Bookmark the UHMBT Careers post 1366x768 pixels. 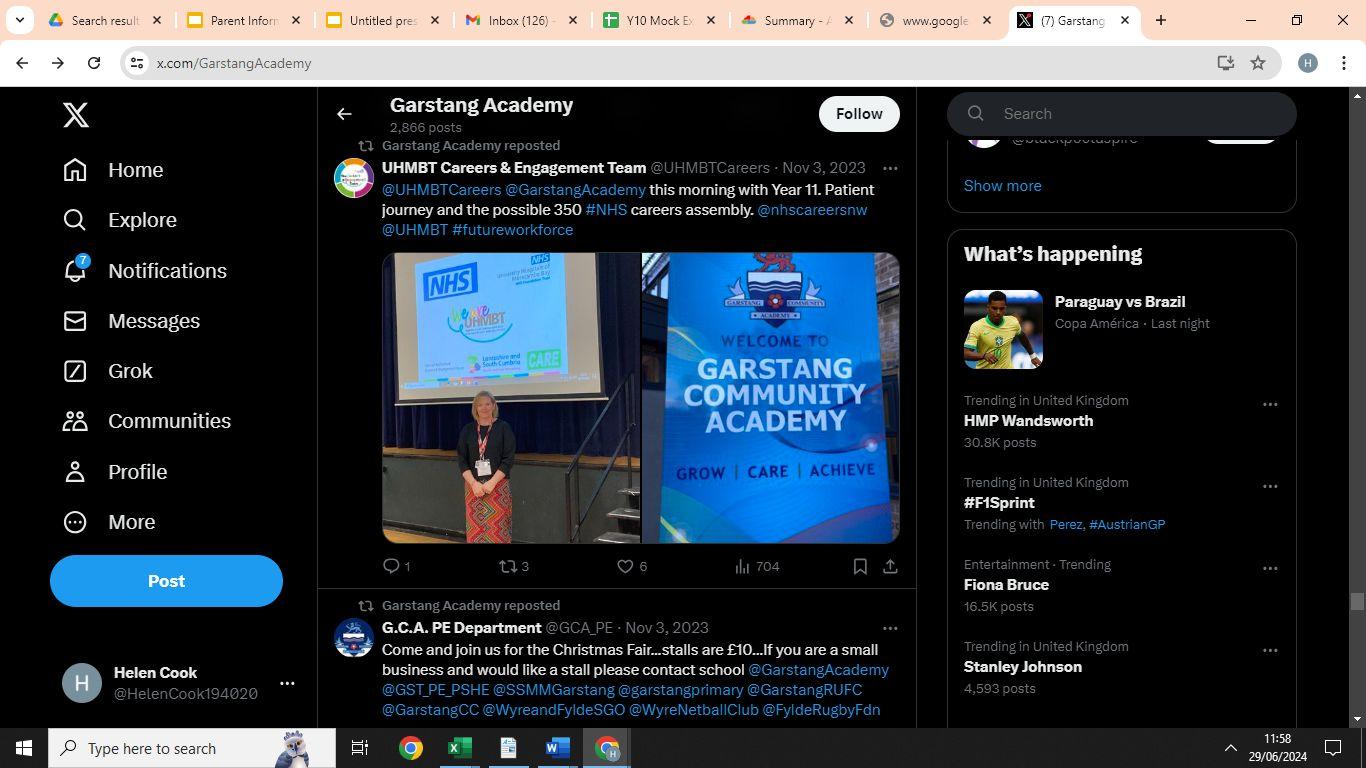click(860, 566)
